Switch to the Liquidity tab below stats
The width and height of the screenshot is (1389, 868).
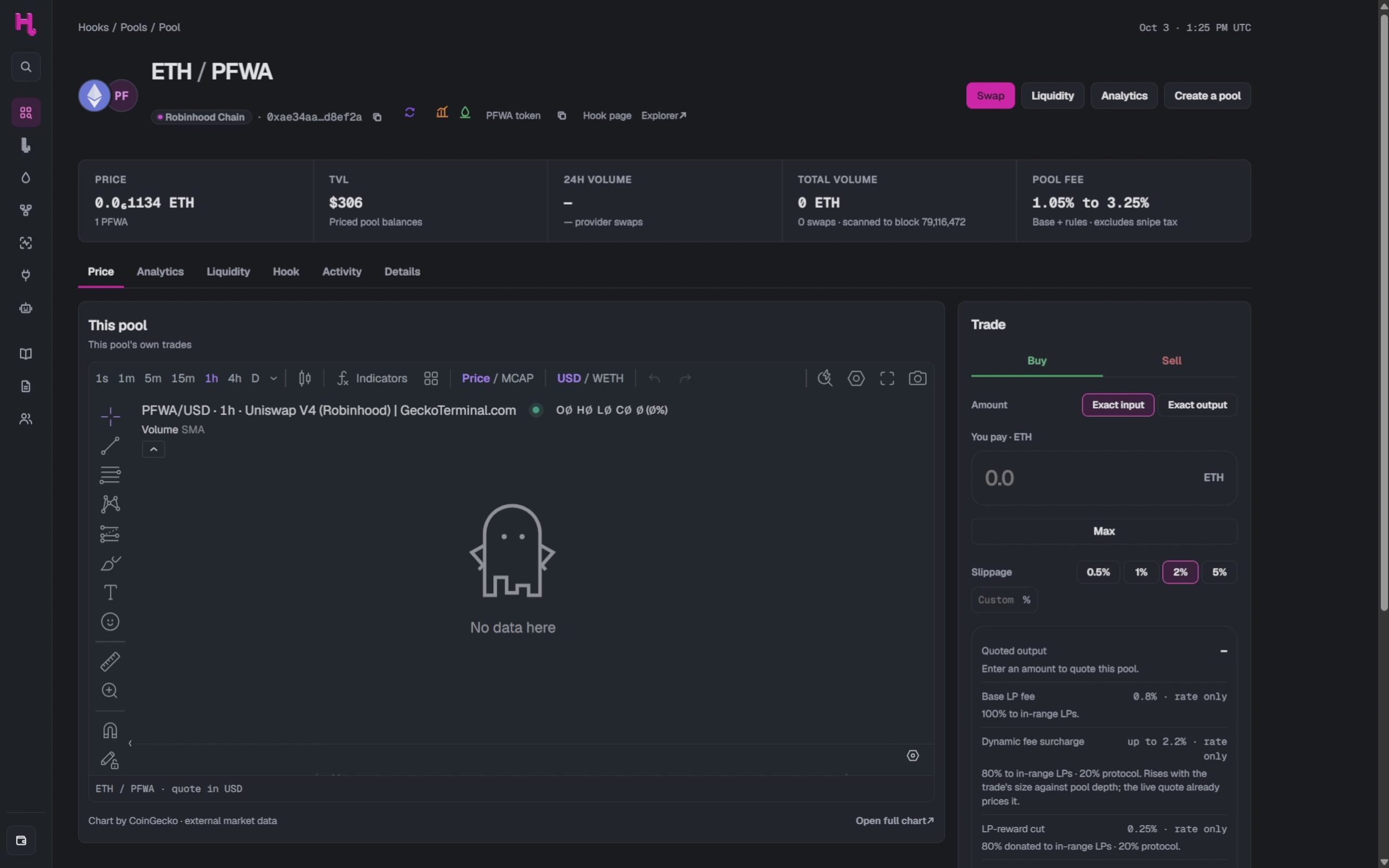[x=228, y=272]
